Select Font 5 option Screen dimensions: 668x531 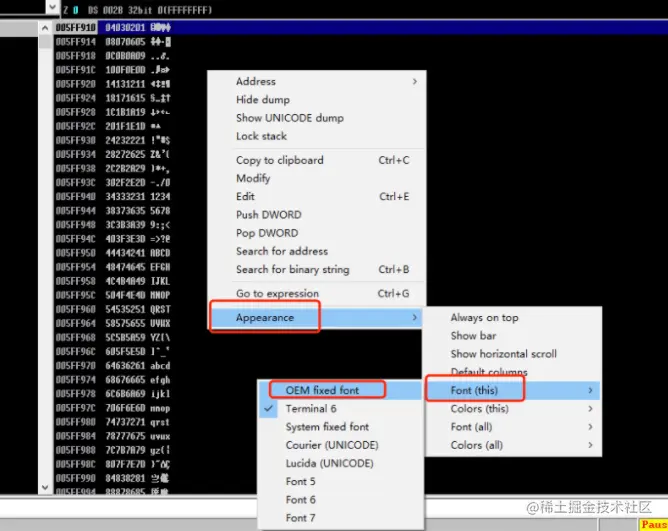click(x=341, y=482)
